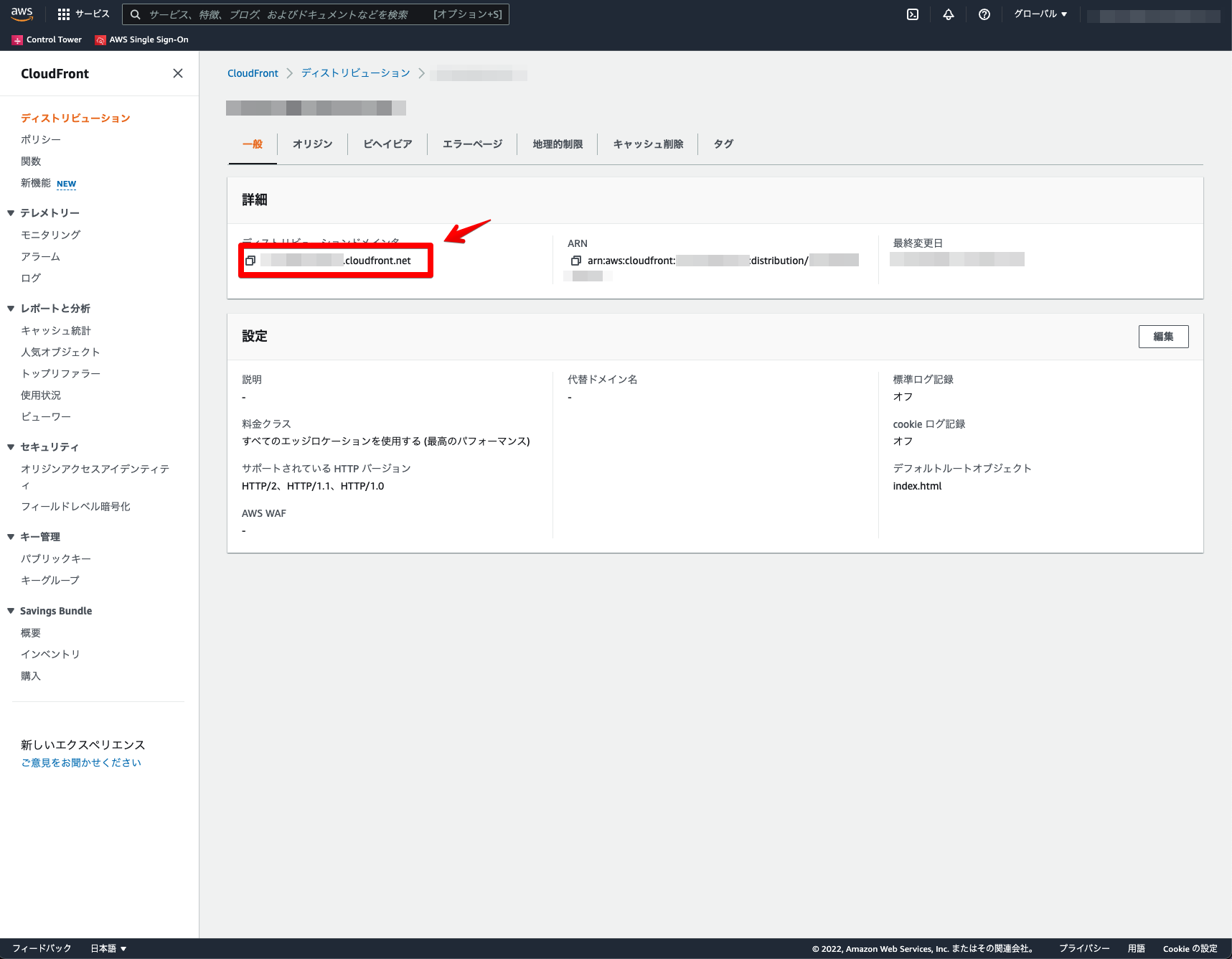Collapse the セキュリティ section
The image size is (1232, 959).
(x=11, y=447)
